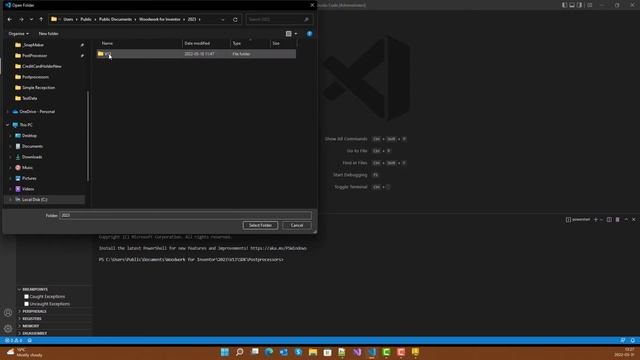Select Music under This PC
640x360 pixels.
[x=27, y=168]
